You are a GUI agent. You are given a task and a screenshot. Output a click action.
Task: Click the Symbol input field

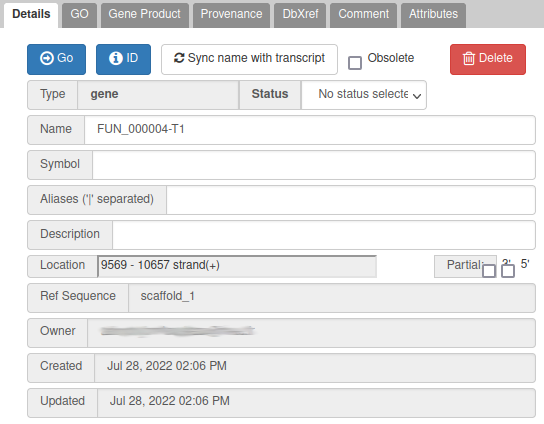[314, 165]
